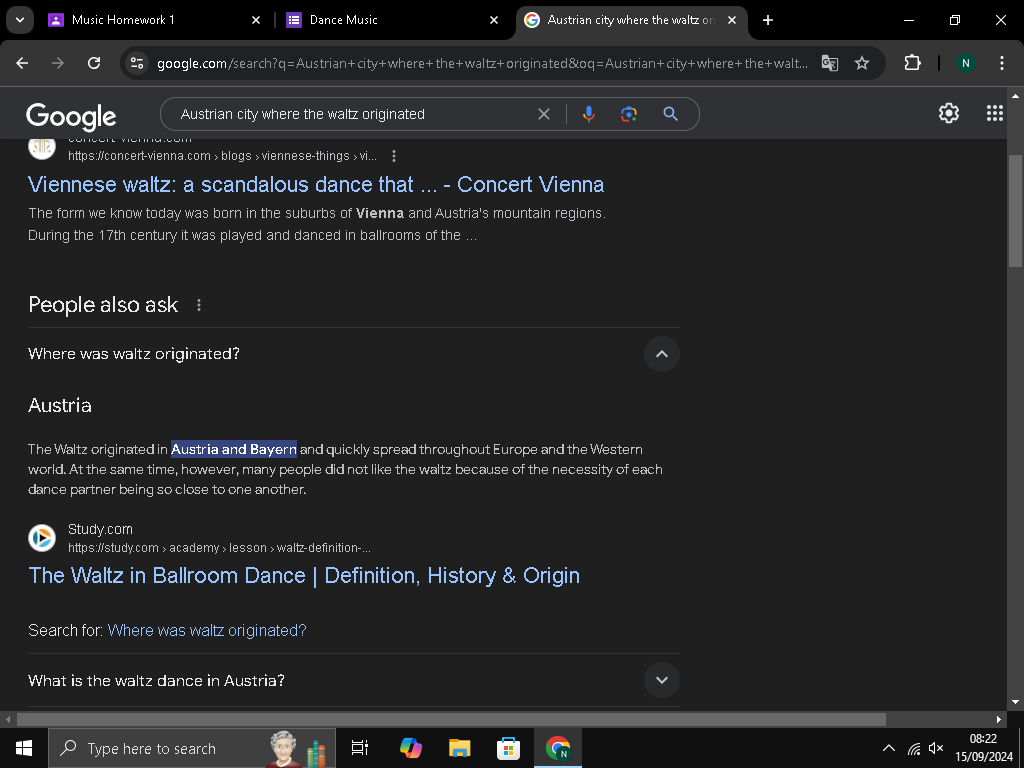1024x768 pixels.
Task: Click the Chrome taskbar icon
Action: click(x=558, y=748)
